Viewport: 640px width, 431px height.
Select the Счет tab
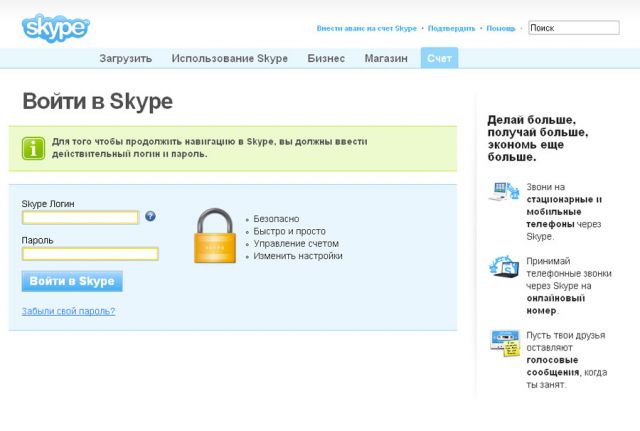(x=439, y=58)
